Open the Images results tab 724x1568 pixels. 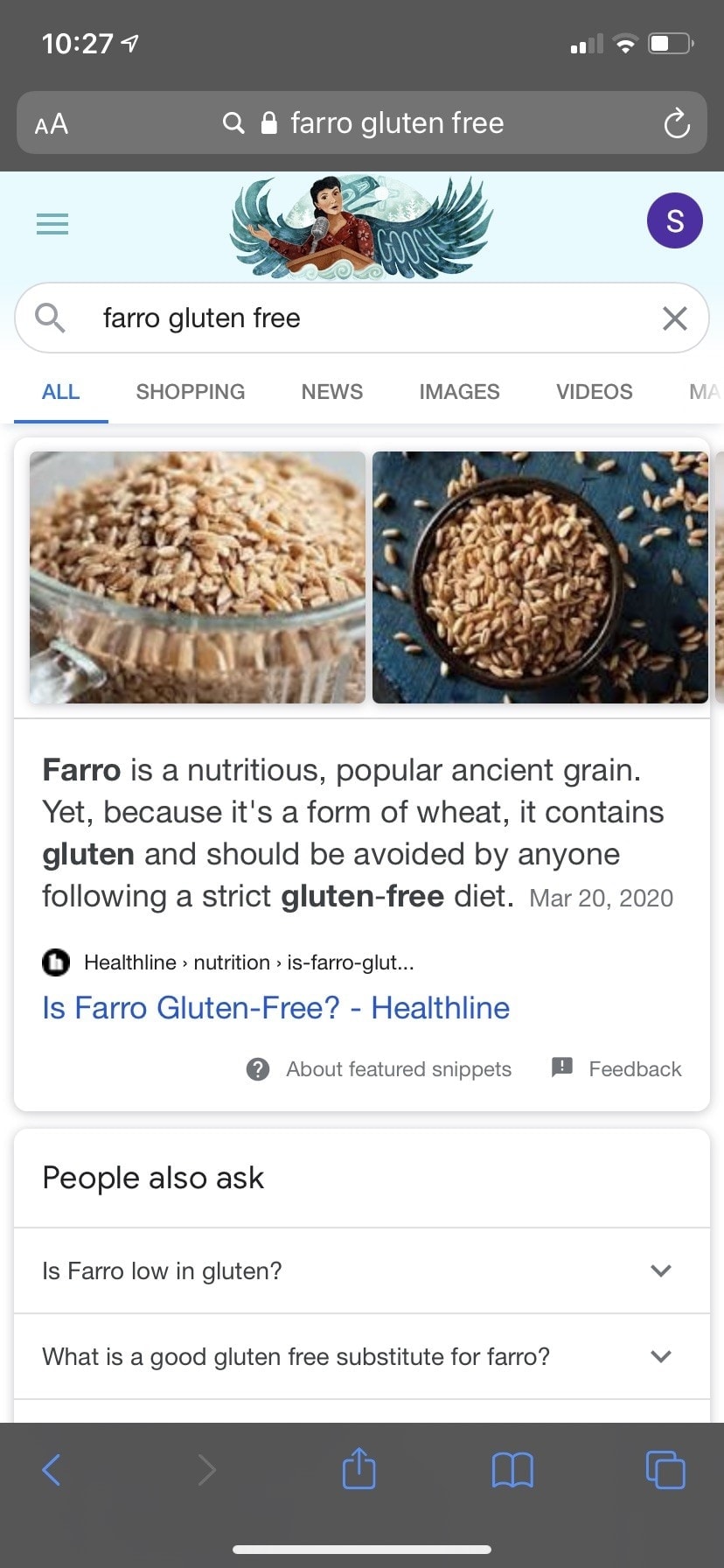click(459, 392)
